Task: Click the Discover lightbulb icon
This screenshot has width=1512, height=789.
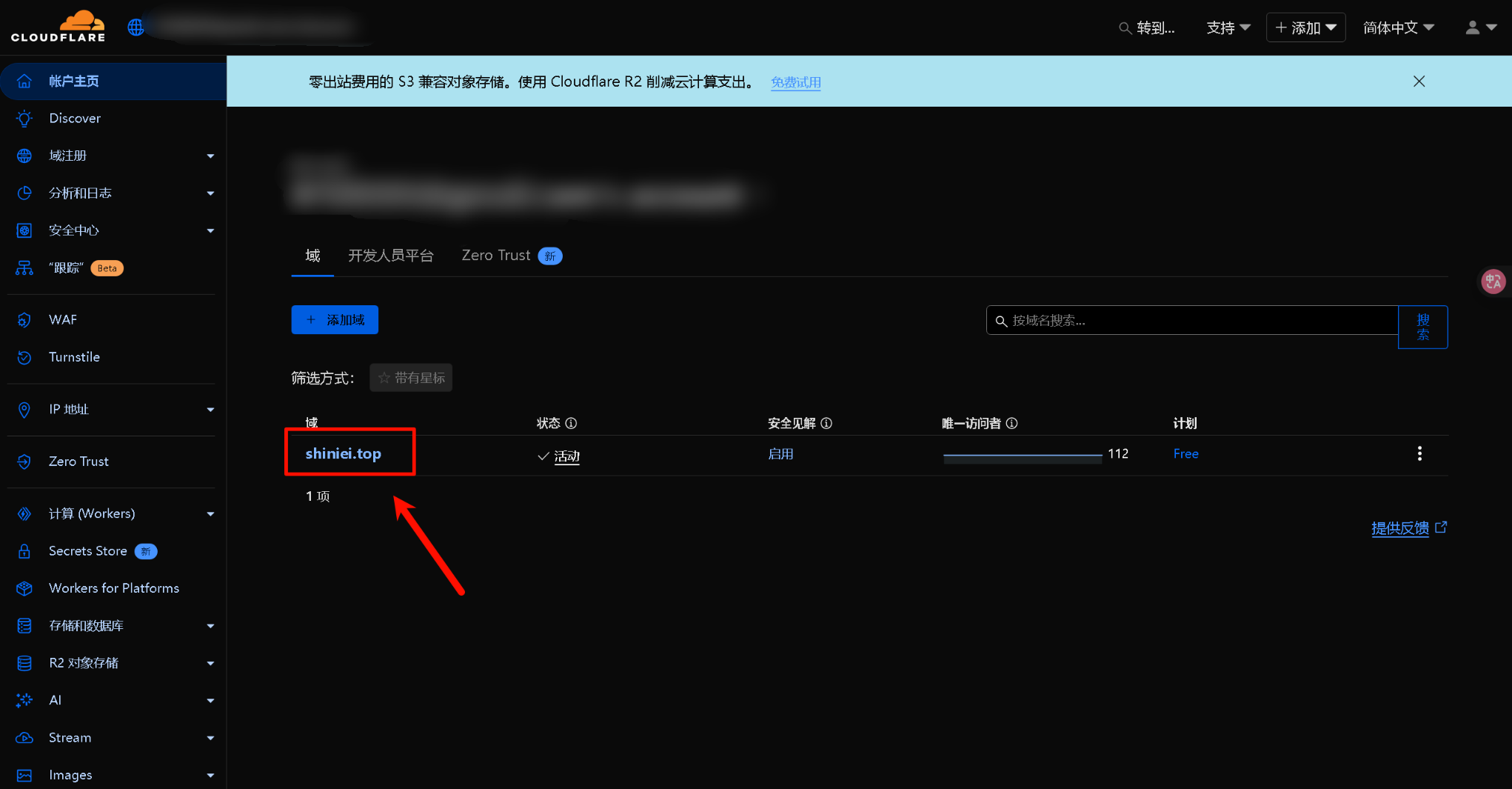Action: click(x=24, y=118)
